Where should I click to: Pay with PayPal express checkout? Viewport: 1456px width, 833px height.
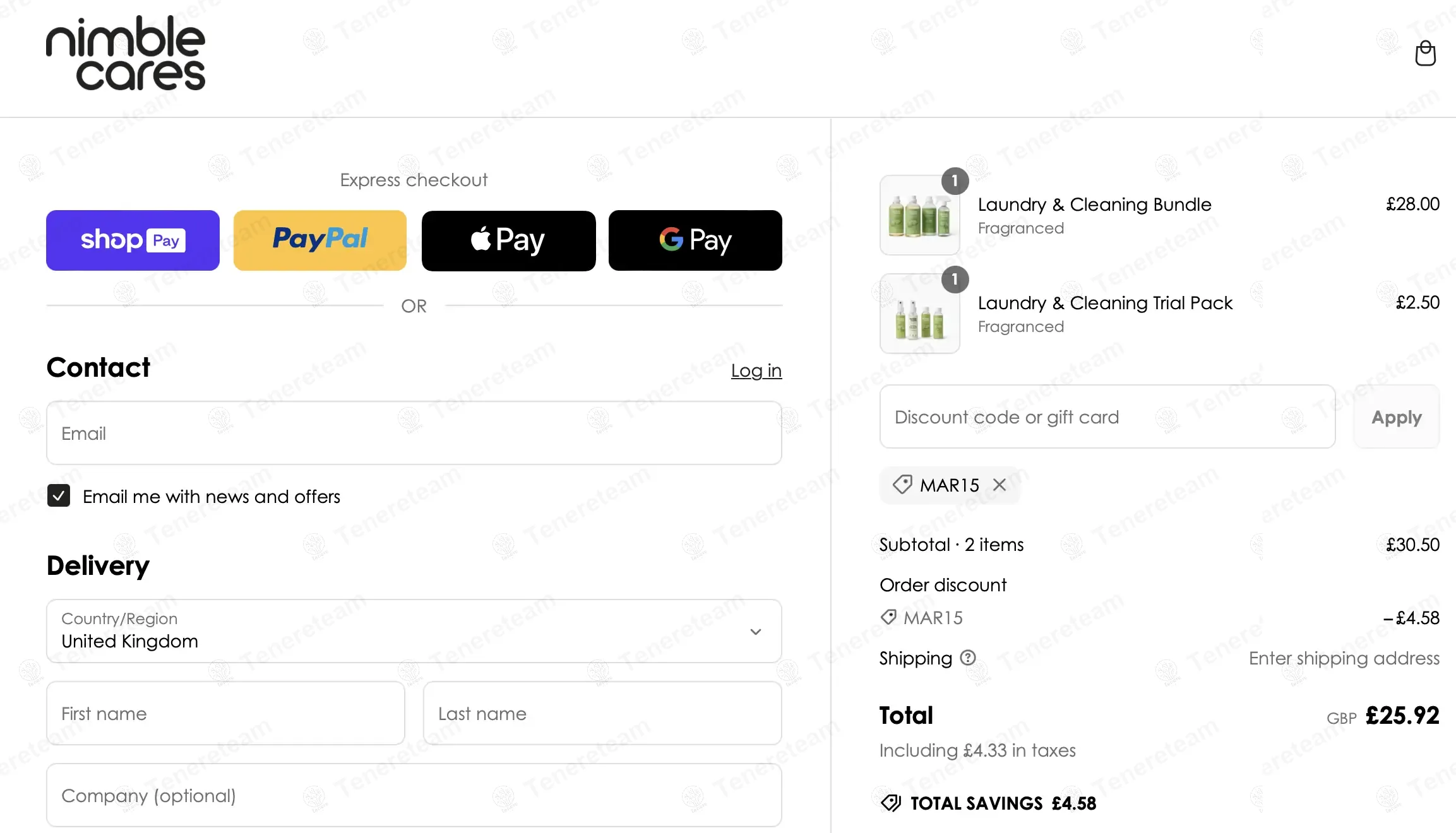tap(320, 240)
